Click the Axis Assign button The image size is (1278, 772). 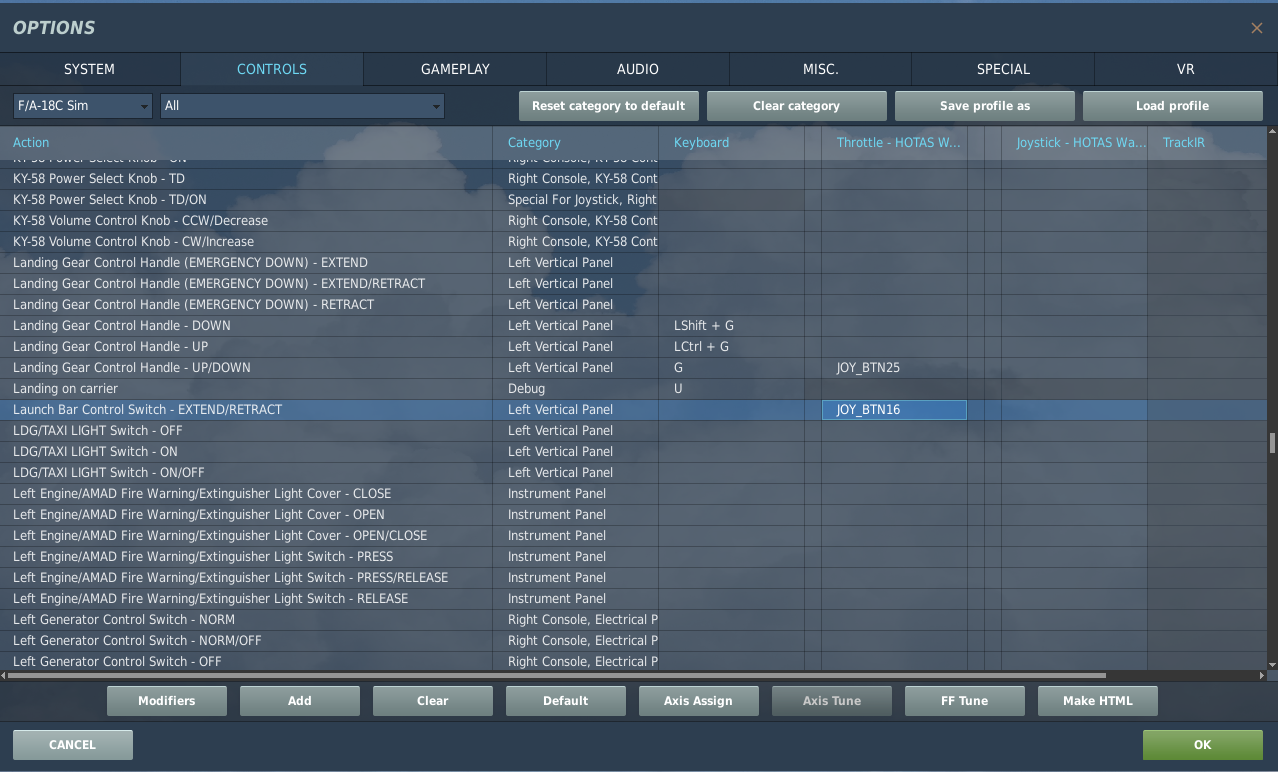pyautogui.click(x=699, y=701)
